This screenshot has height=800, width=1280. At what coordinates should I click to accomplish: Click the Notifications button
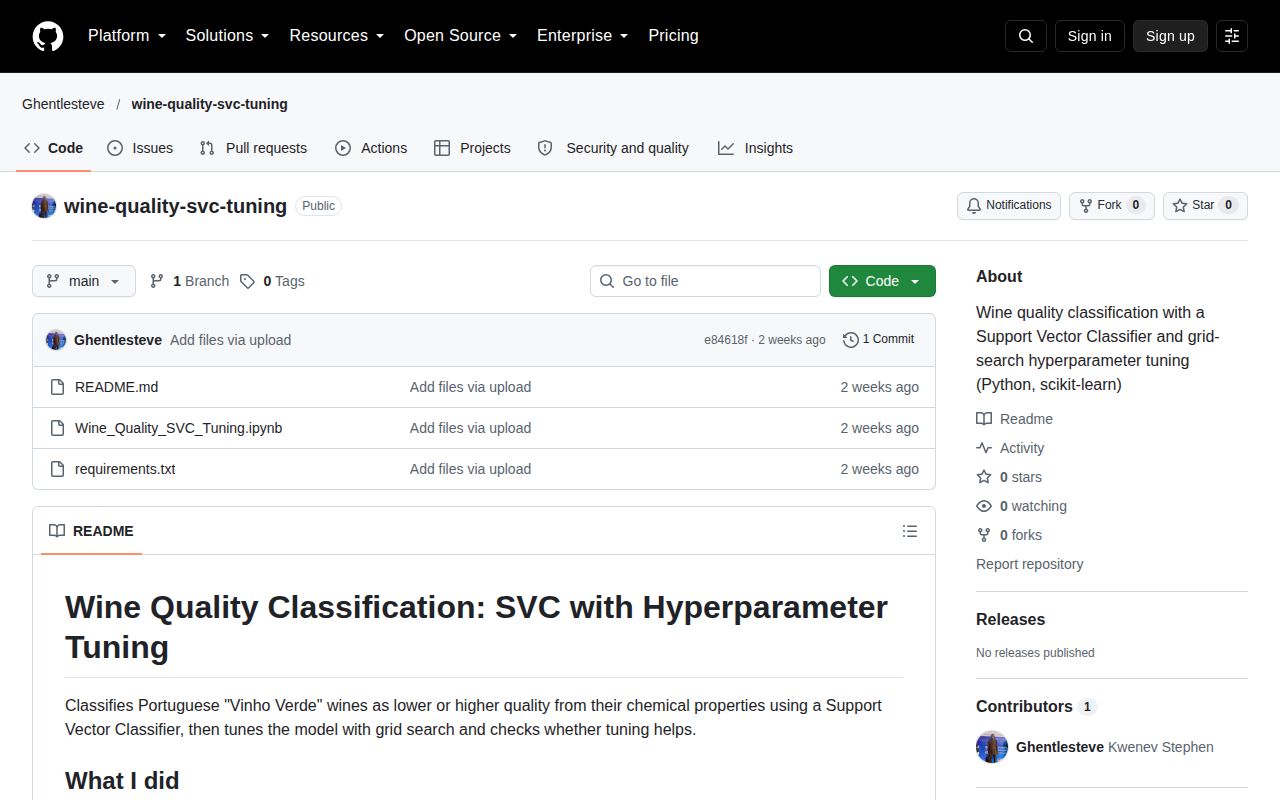1009,205
